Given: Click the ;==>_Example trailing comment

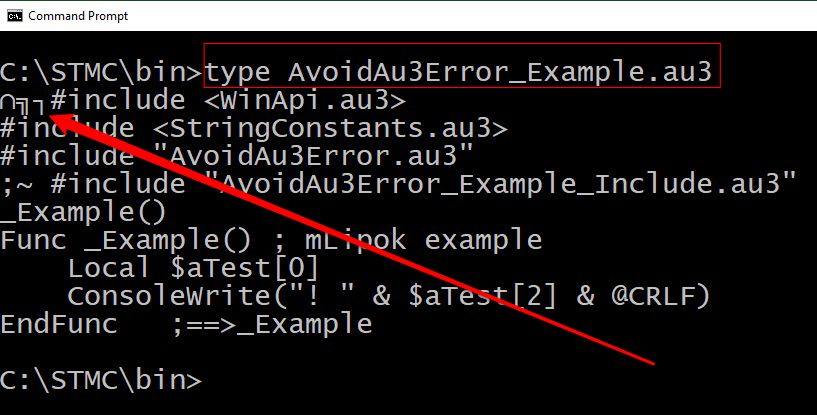Looking at the screenshot, I should (272, 324).
